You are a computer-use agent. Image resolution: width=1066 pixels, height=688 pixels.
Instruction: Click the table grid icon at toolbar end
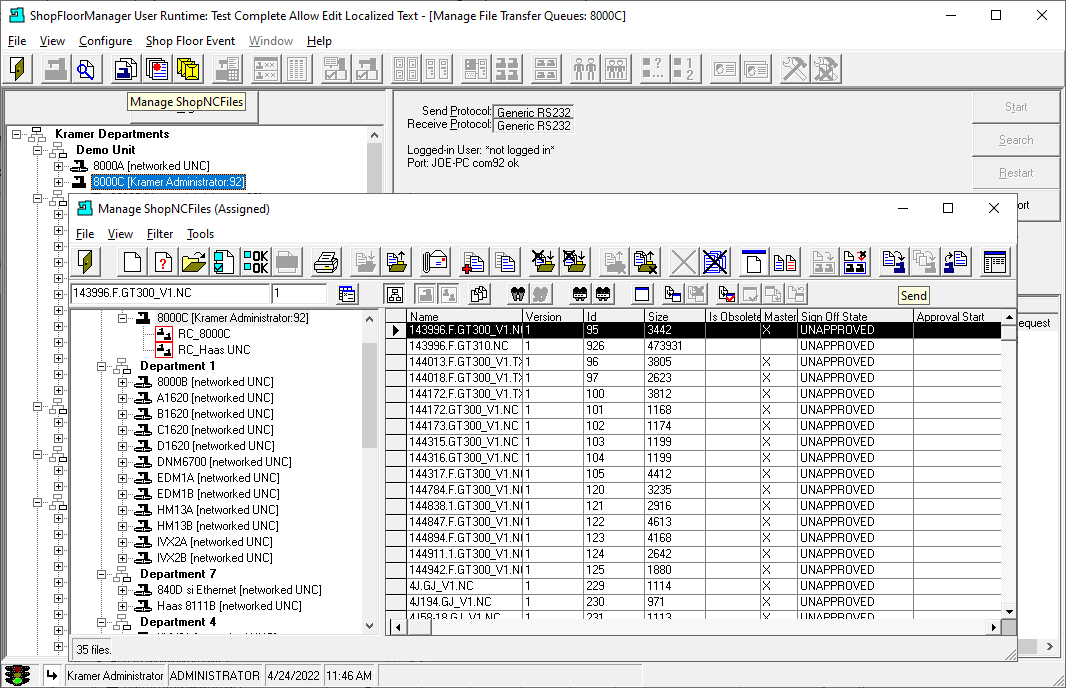click(x=995, y=262)
